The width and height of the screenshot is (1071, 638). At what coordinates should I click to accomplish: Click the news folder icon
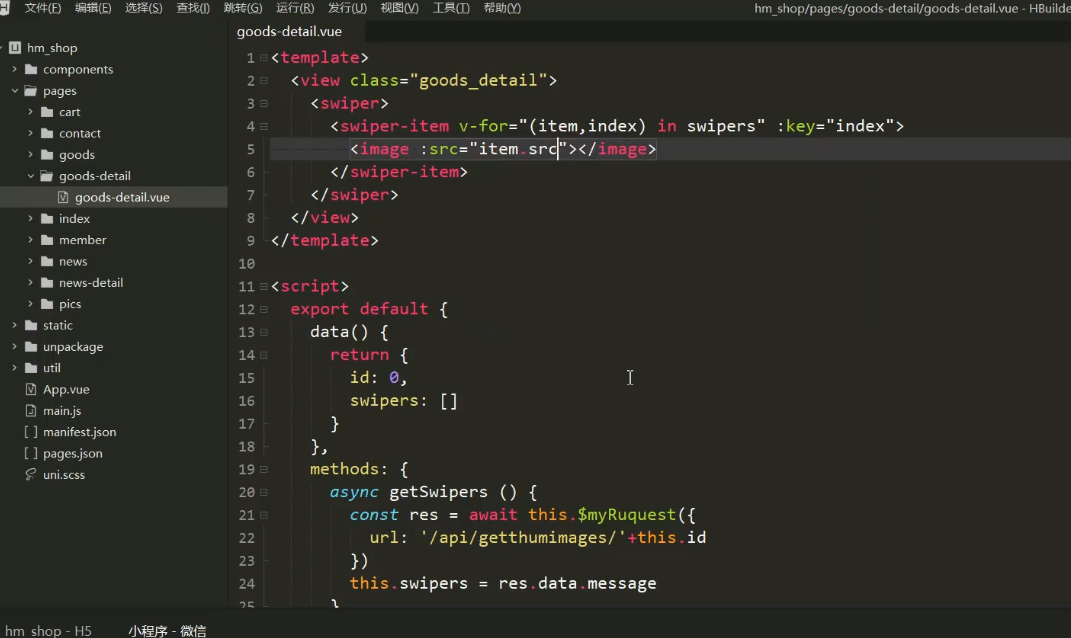tap(46, 261)
